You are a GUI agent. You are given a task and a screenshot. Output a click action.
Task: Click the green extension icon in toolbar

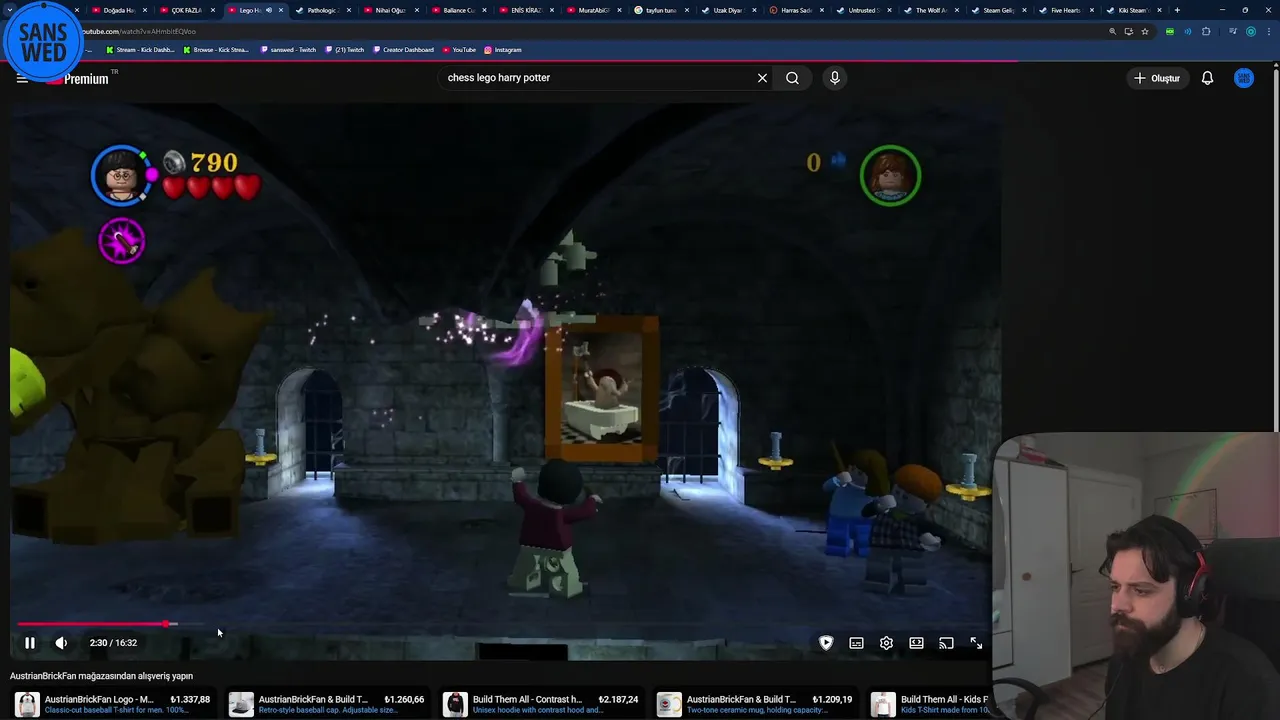pyautogui.click(x=1170, y=31)
